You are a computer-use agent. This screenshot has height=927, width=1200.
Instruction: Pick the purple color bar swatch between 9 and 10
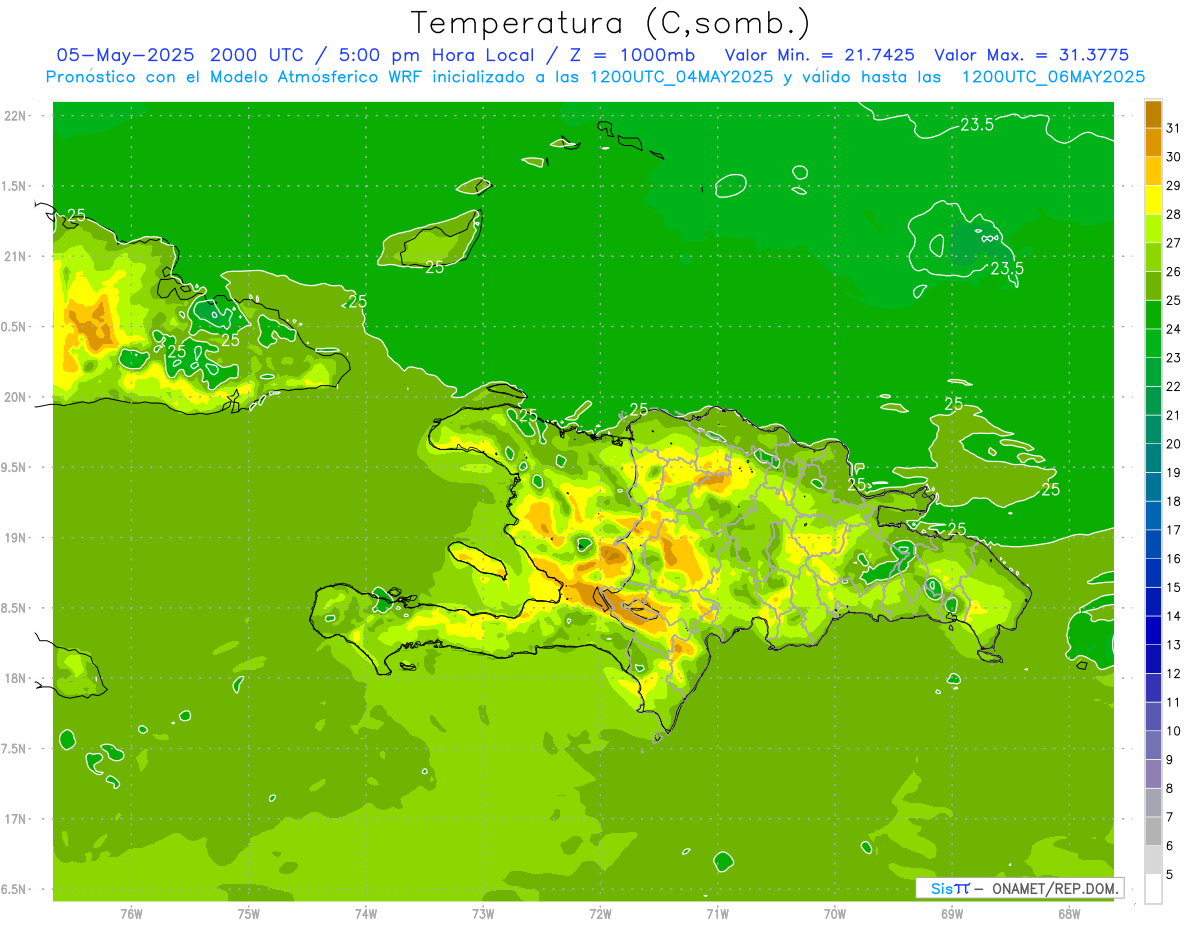pyautogui.click(x=1153, y=745)
